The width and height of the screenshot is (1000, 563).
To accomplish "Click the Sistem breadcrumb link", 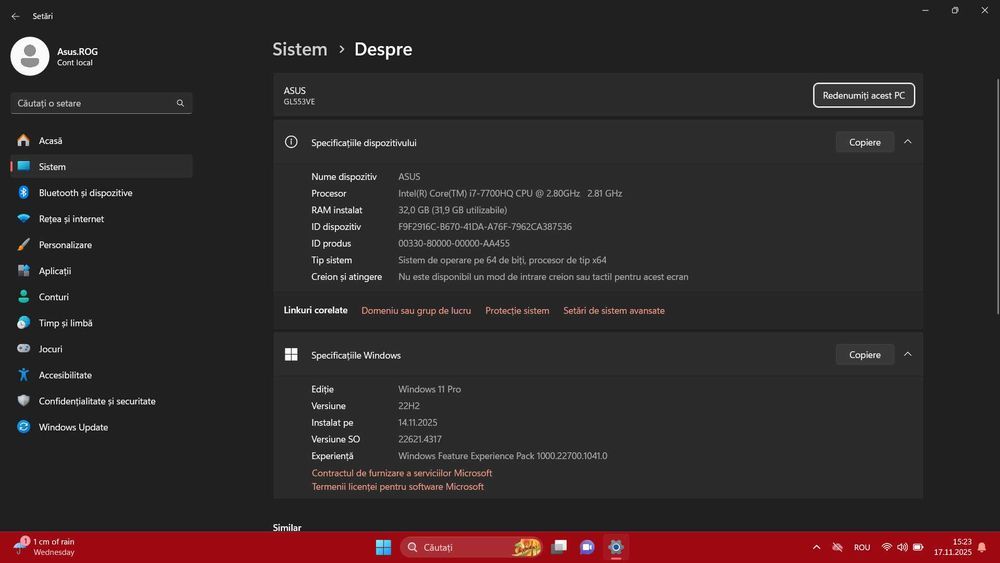I will [x=300, y=49].
